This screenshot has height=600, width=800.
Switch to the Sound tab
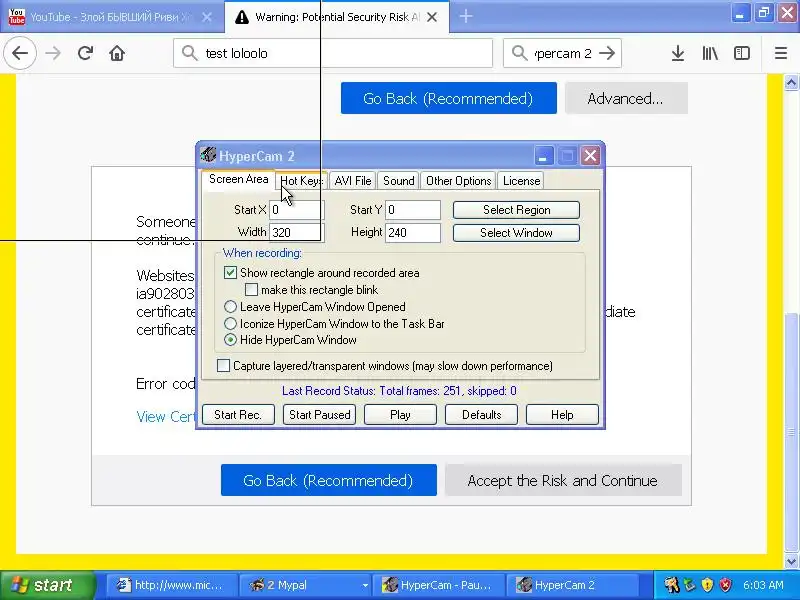398,181
